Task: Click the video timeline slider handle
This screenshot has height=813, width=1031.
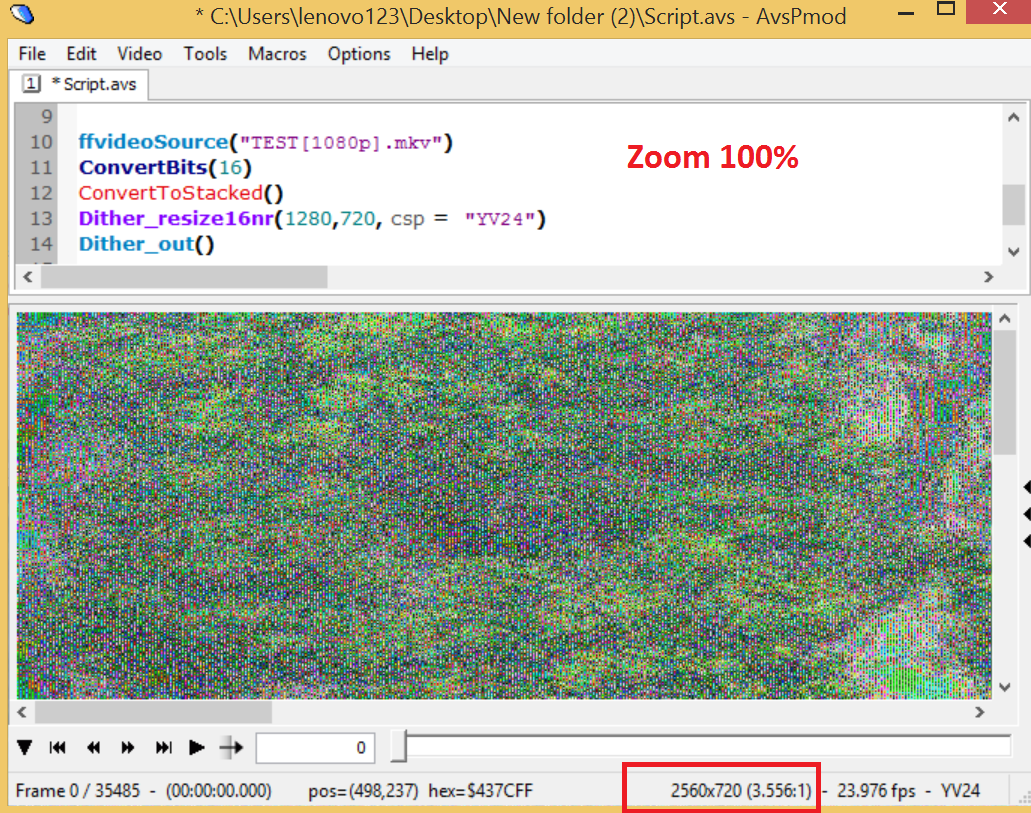Action: click(x=398, y=746)
